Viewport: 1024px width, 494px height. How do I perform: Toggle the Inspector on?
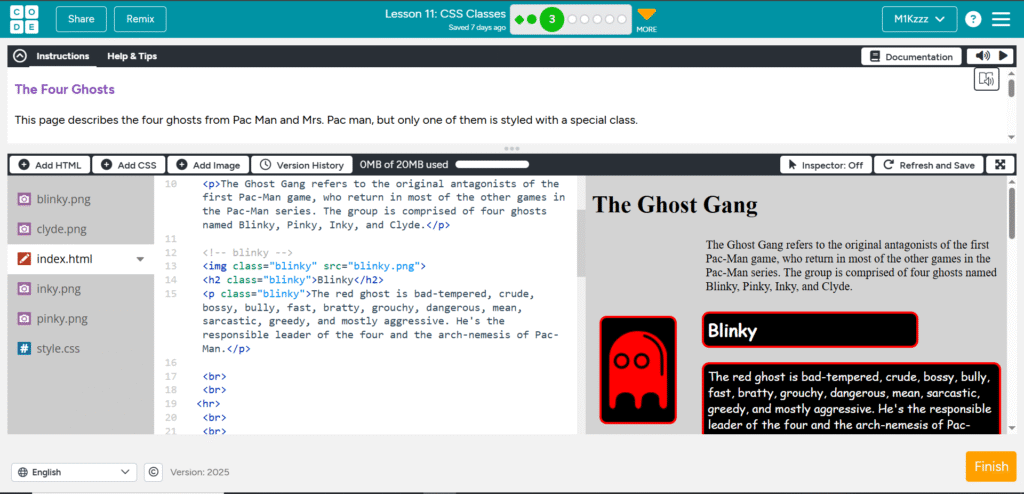click(x=825, y=165)
